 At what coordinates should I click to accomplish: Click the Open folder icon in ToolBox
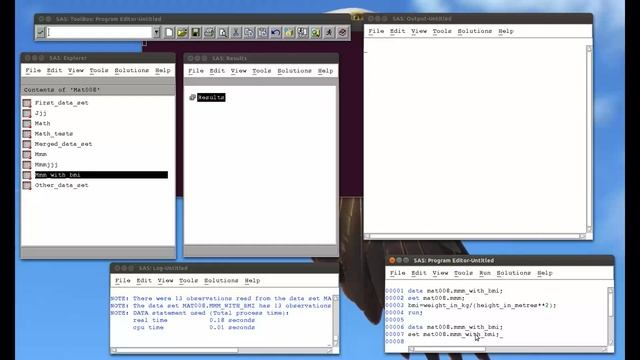(x=182, y=32)
